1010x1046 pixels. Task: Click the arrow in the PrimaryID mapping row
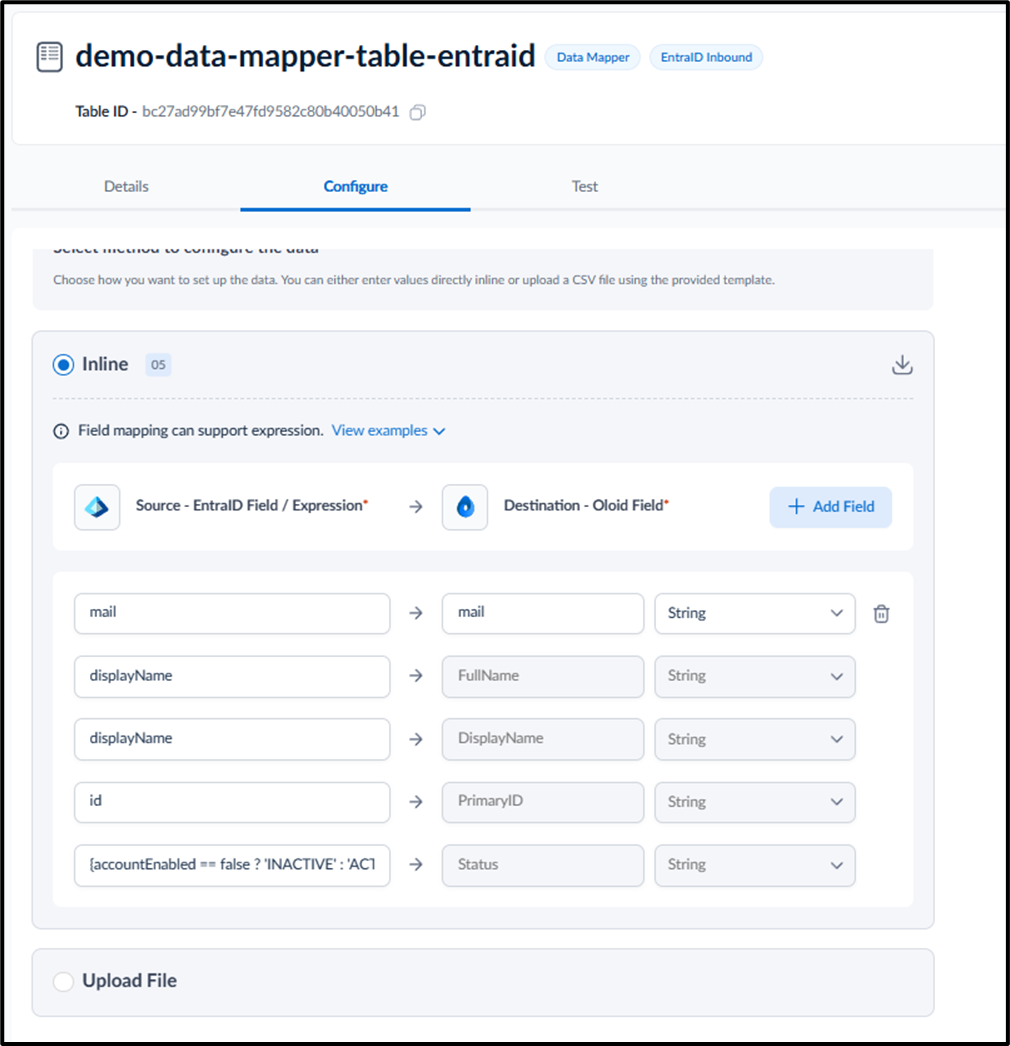416,802
